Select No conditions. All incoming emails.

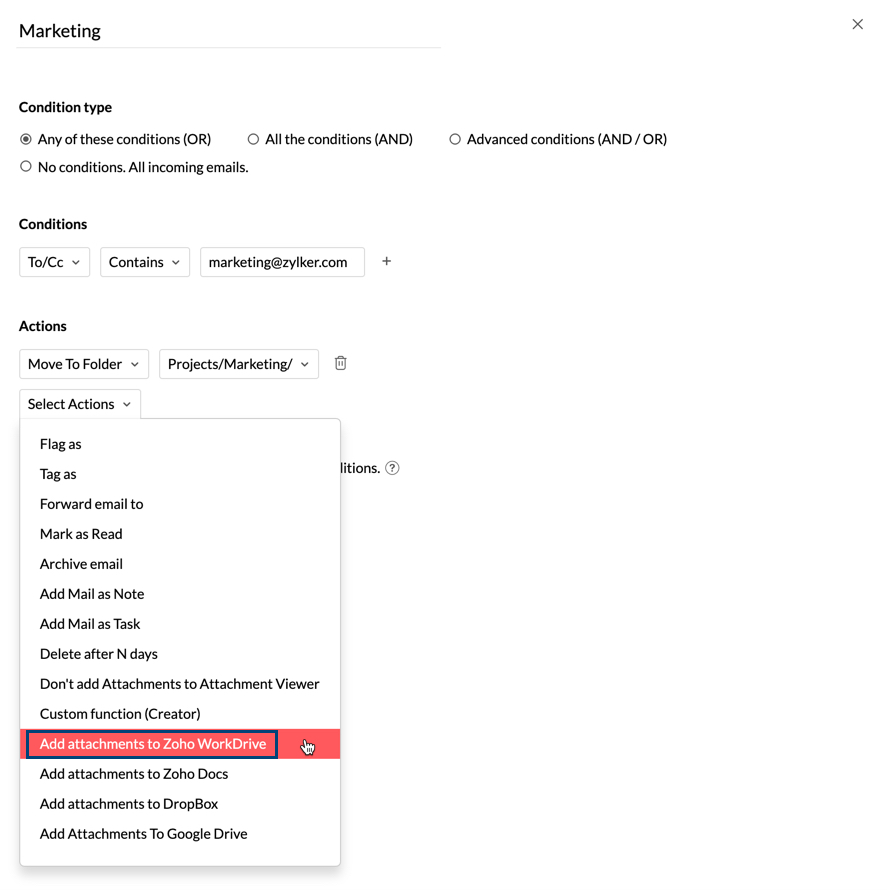[134, 167]
